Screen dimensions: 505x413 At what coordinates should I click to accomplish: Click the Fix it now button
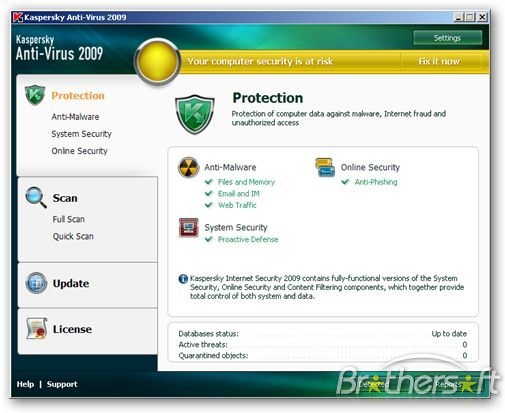click(x=439, y=61)
